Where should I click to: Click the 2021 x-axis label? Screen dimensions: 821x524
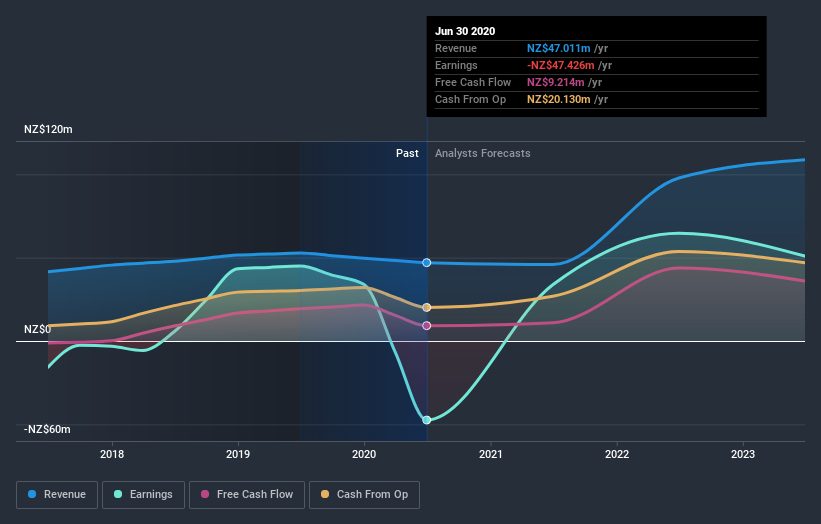(491, 454)
